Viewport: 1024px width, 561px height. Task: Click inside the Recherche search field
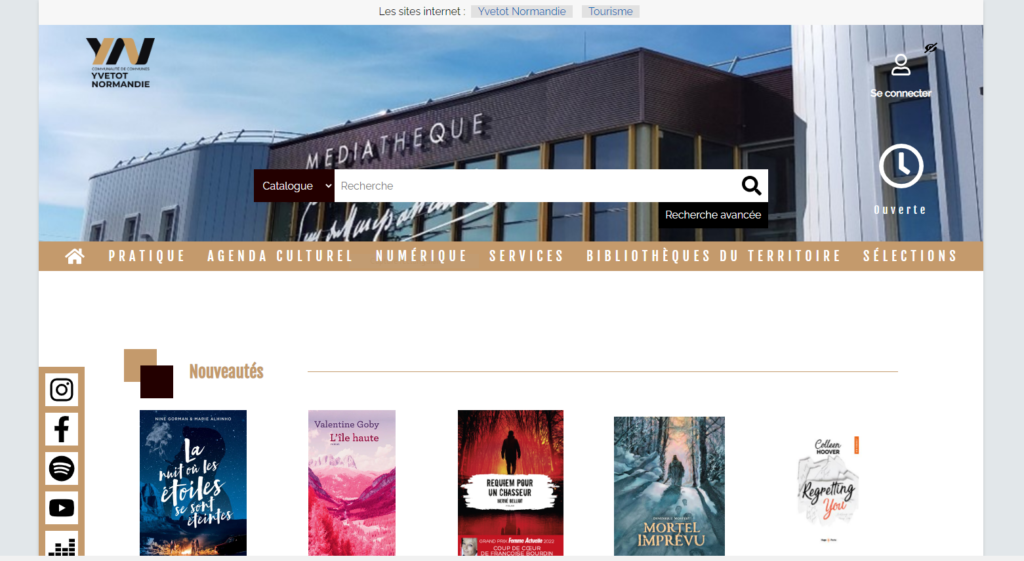pyautogui.click(x=536, y=185)
